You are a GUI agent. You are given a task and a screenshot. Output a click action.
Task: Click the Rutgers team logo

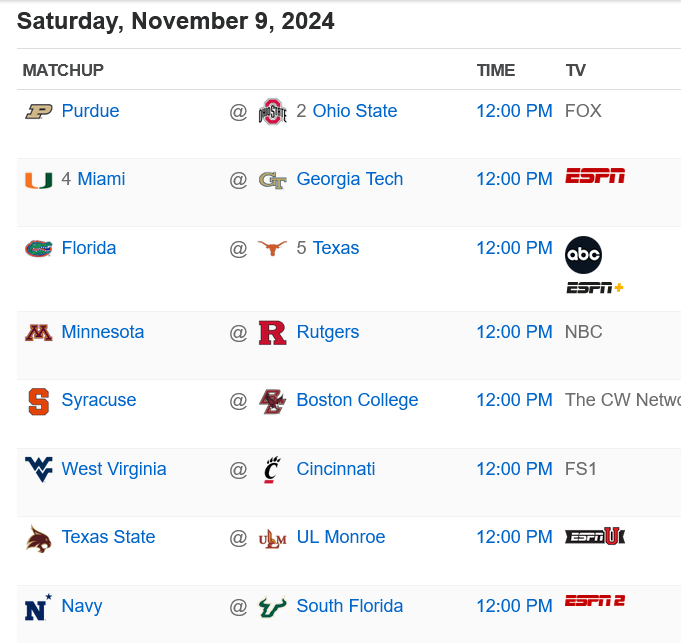pyautogui.click(x=272, y=332)
